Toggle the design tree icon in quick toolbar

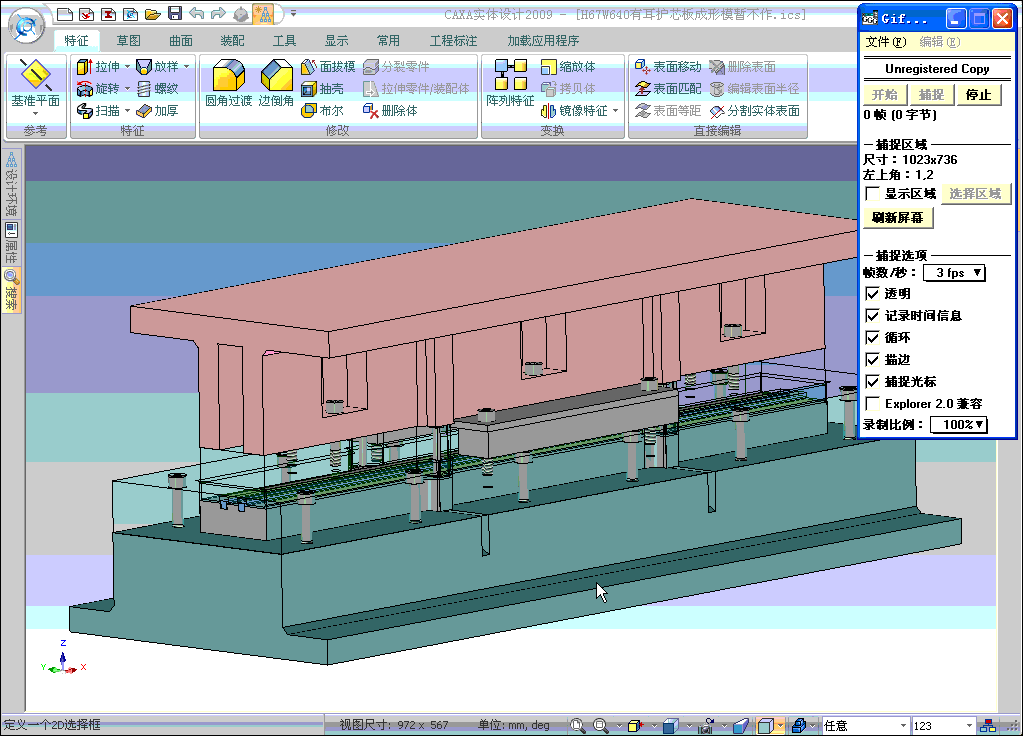click(264, 14)
